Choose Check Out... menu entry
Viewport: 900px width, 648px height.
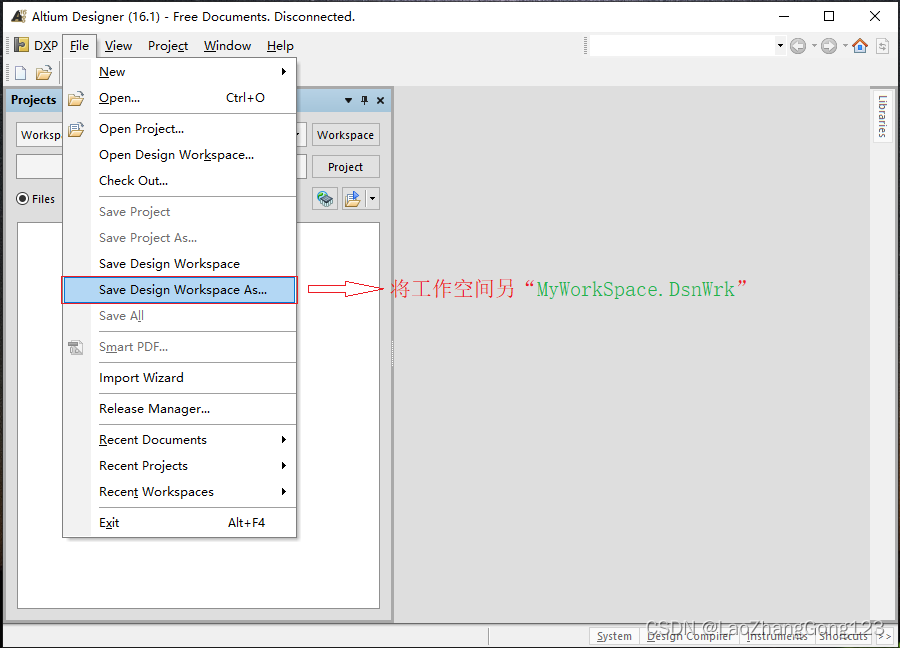tap(179, 181)
